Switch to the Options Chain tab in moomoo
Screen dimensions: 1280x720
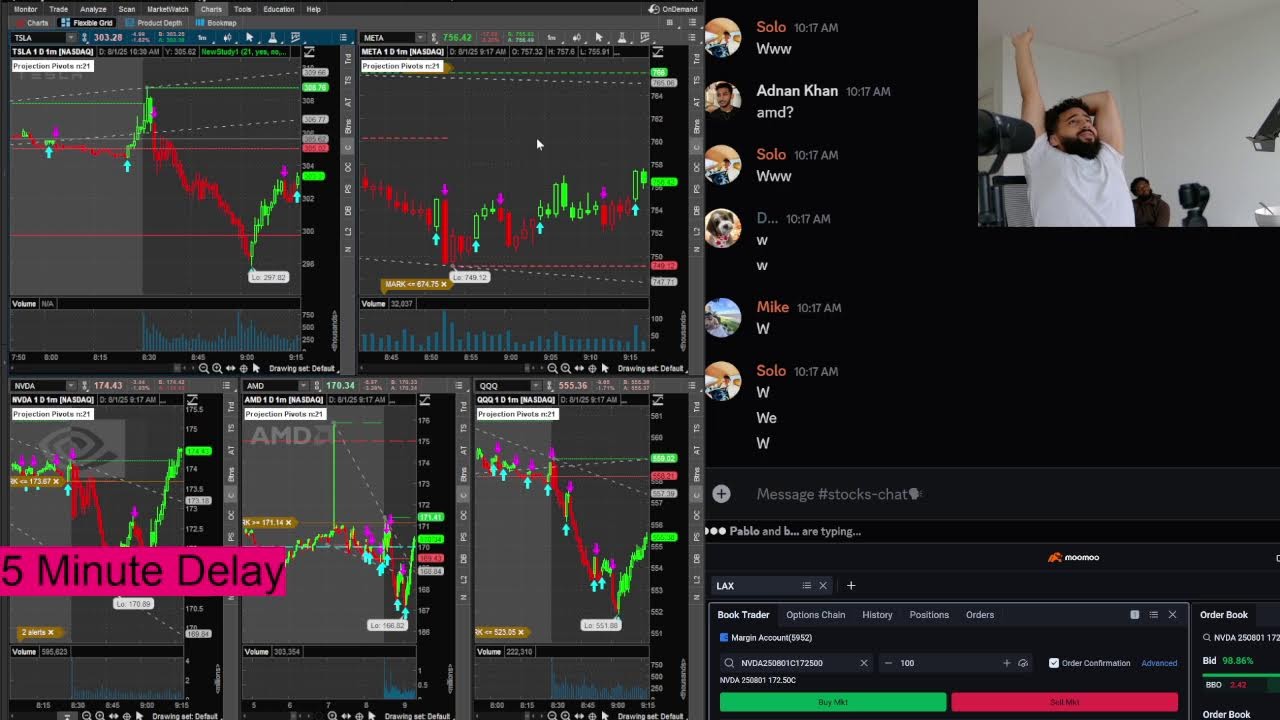point(815,615)
